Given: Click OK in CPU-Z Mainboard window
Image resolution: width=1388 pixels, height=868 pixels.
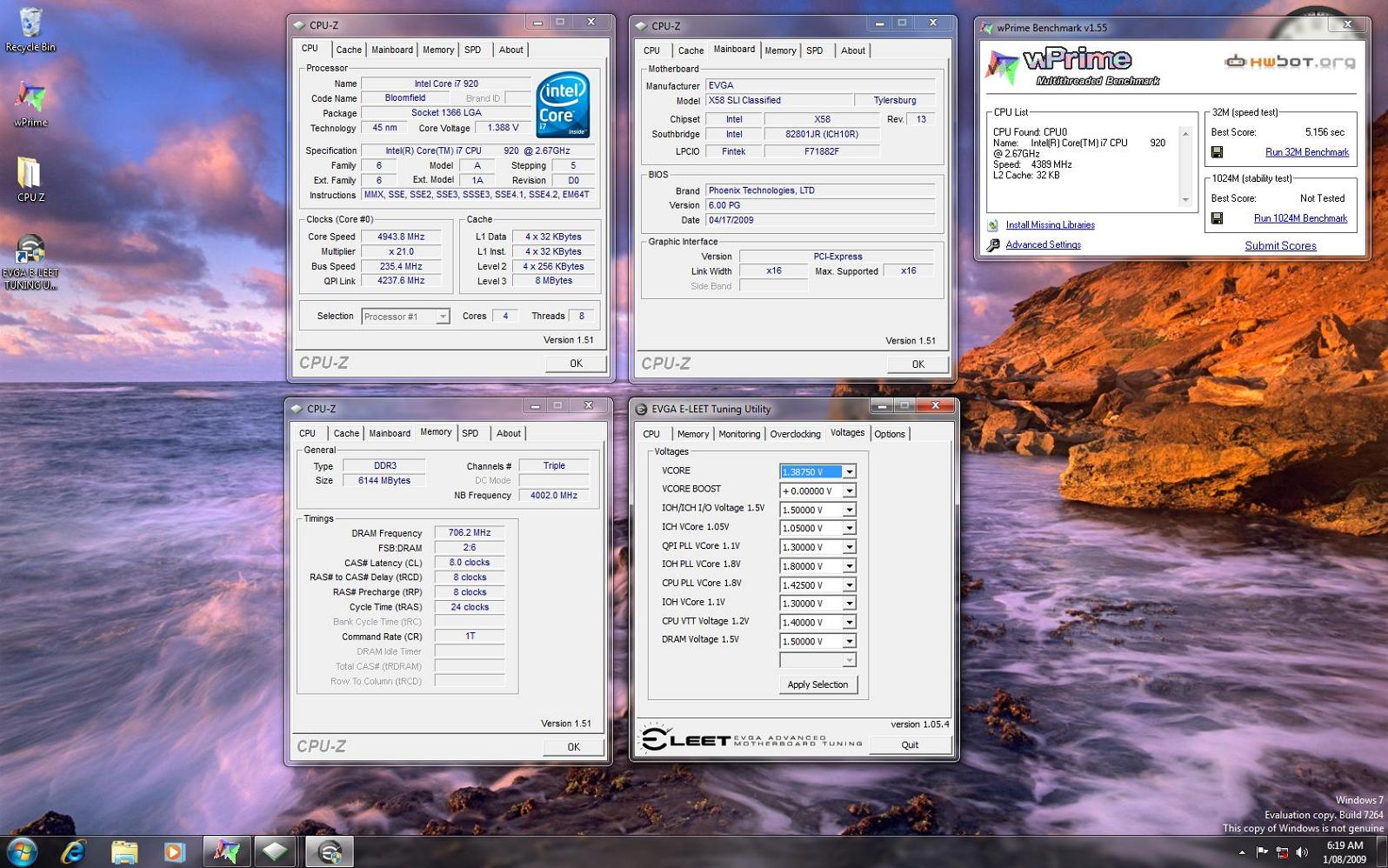Looking at the screenshot, I should 918,364.
